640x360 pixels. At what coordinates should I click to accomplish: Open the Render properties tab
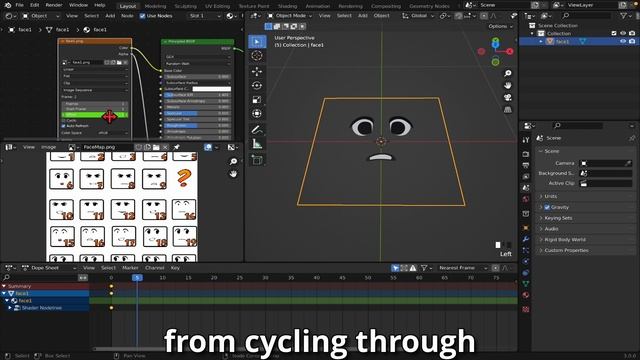(526, 154)
